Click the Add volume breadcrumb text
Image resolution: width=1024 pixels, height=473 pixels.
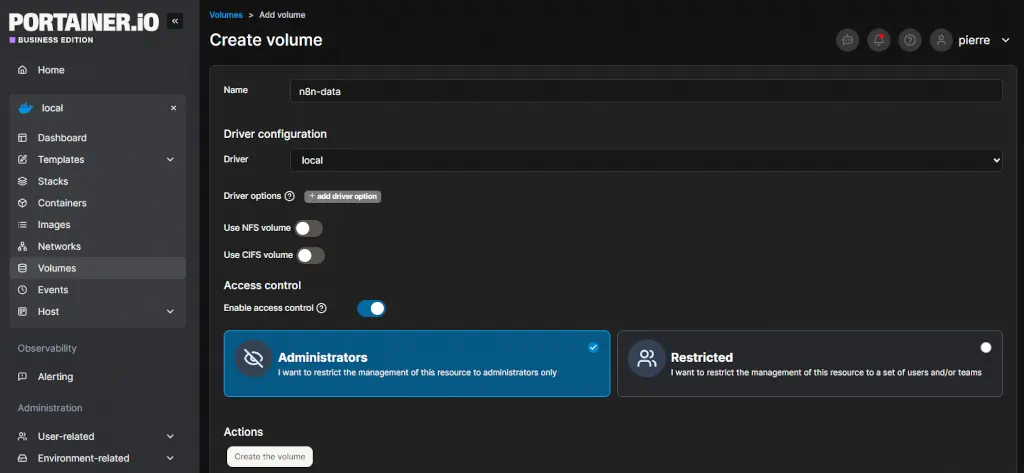point(282,14)
